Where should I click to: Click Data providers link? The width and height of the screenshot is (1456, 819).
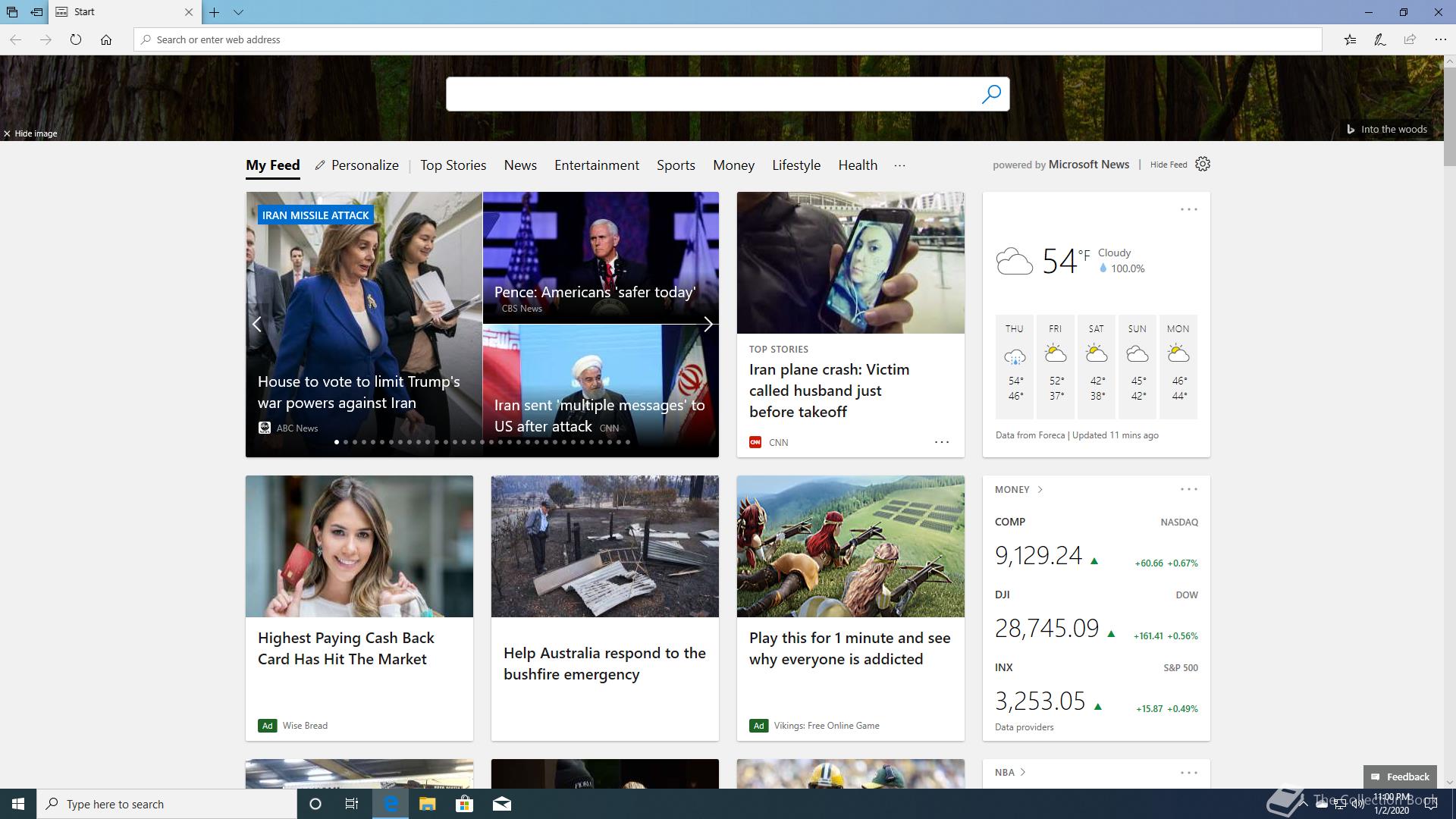(x=1025, y=727)
